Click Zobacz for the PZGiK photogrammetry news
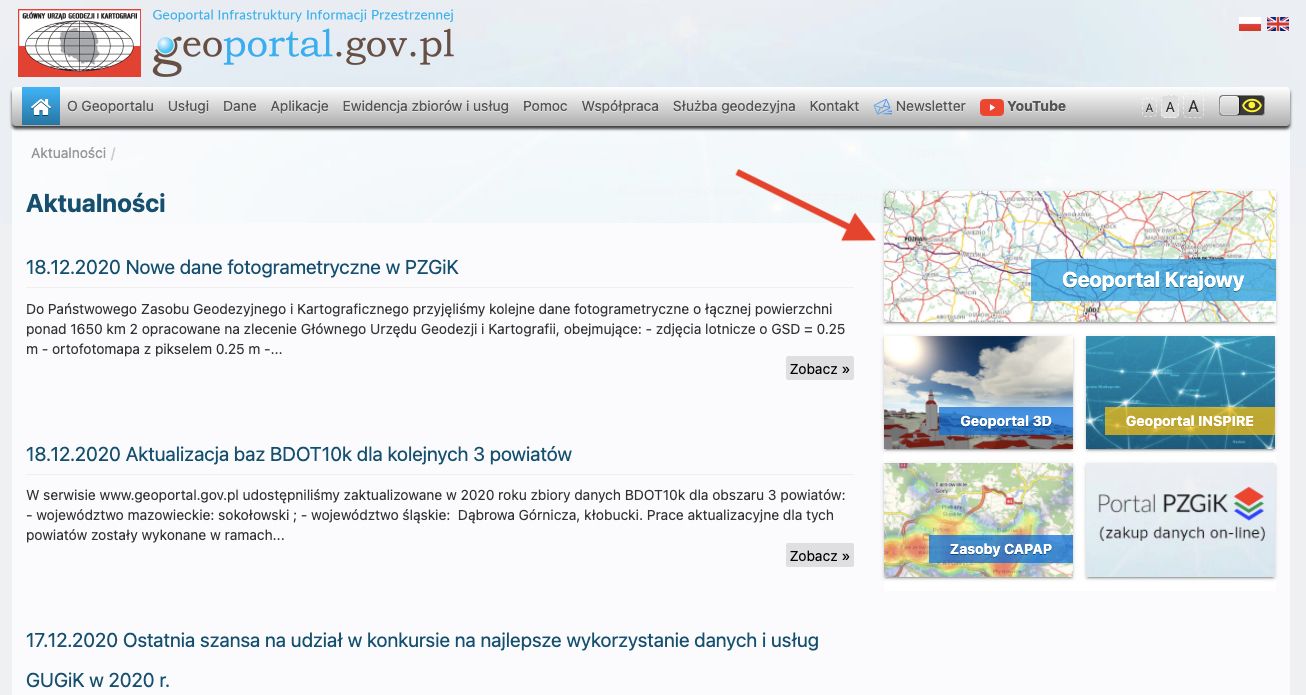The height and width of the screenshot is (695, 1306). click(x=818, y=368)
